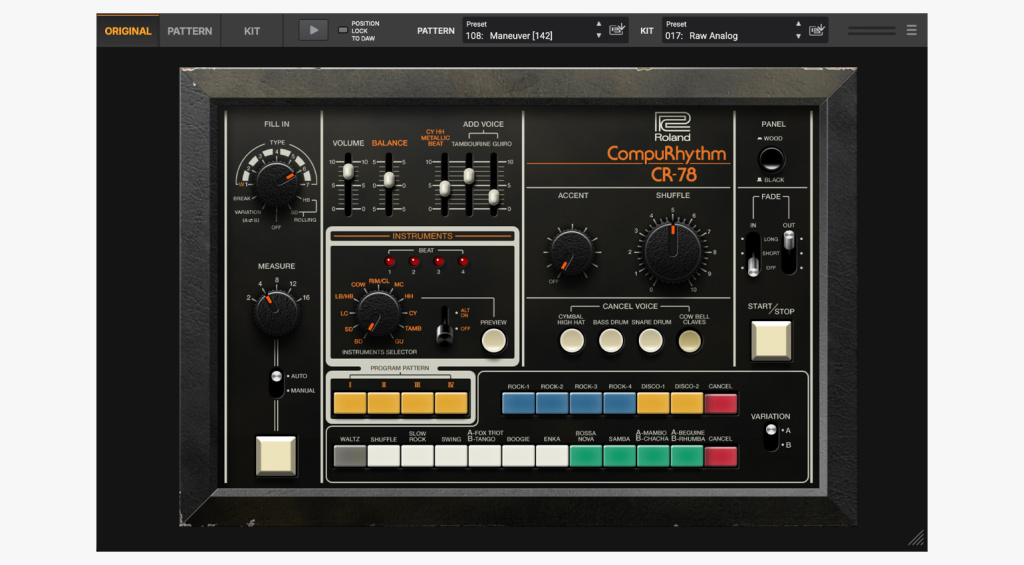Click the Measure knob
1024x565 pixels.
[276, 313]
